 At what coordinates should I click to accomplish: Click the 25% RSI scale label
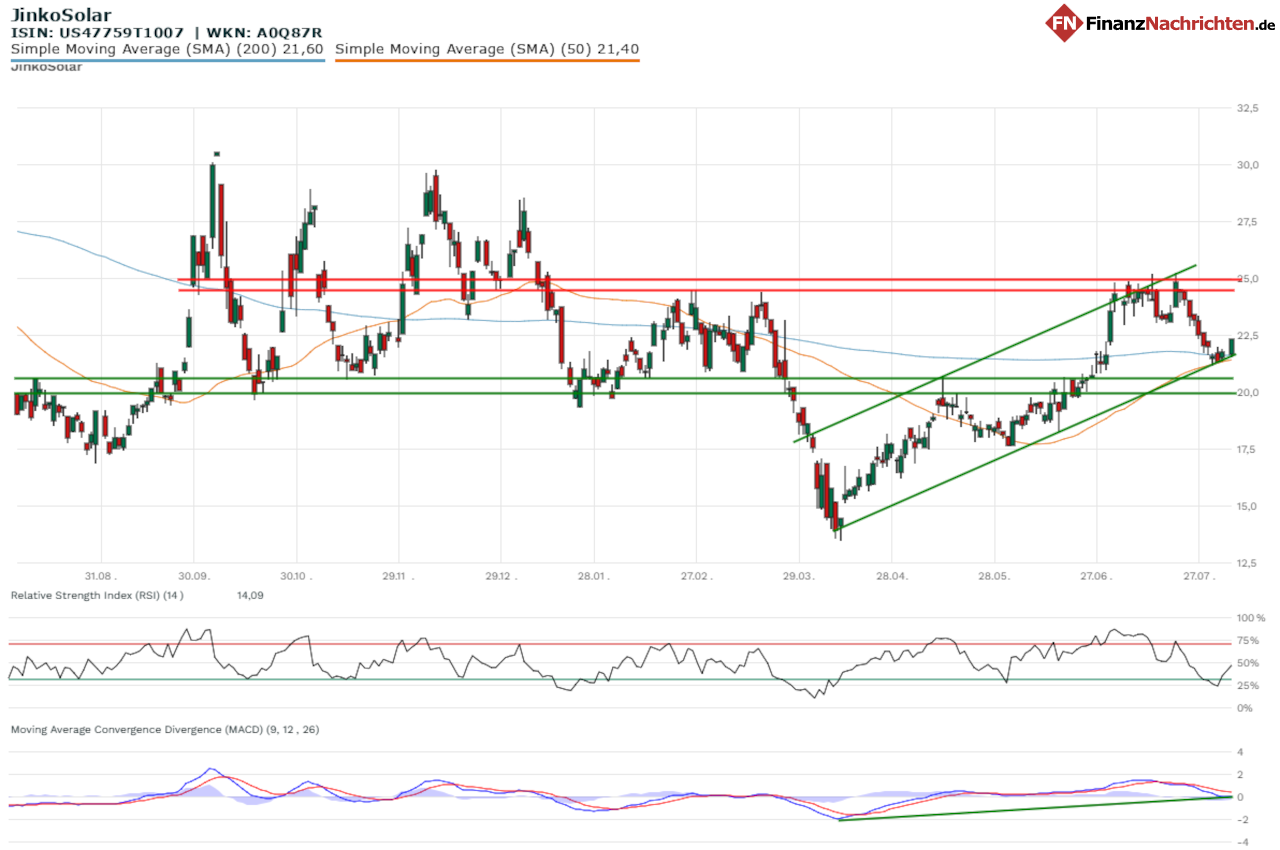pyautogui.click(x=1250, y=685)
